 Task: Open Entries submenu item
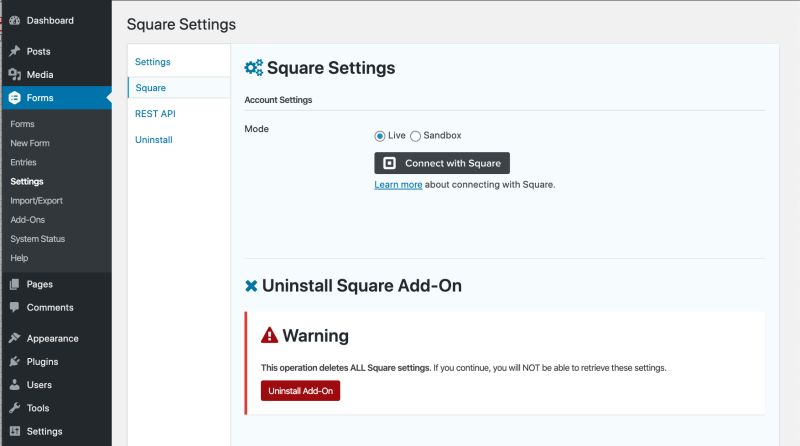tap(23, 162)
